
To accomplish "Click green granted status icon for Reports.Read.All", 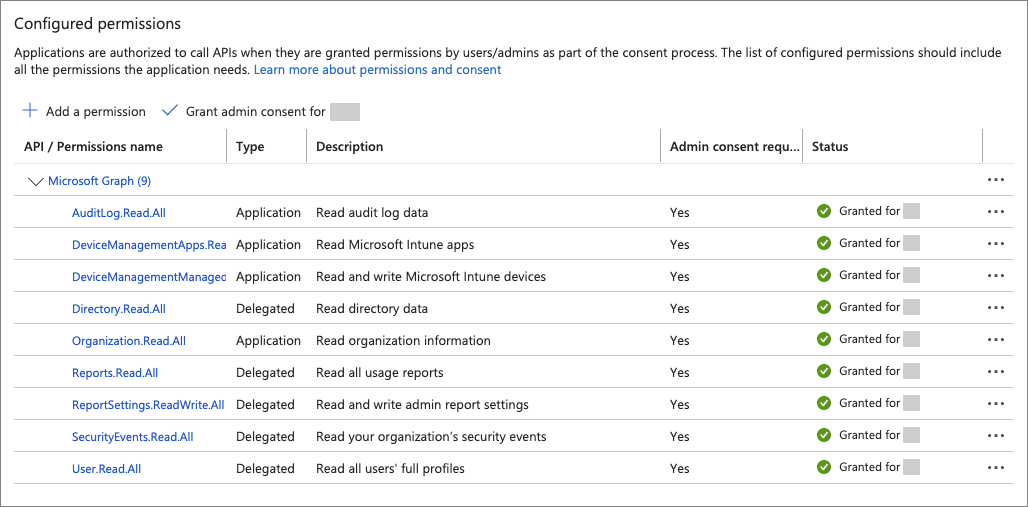I will pyautogui.click(x=823, y=371).
